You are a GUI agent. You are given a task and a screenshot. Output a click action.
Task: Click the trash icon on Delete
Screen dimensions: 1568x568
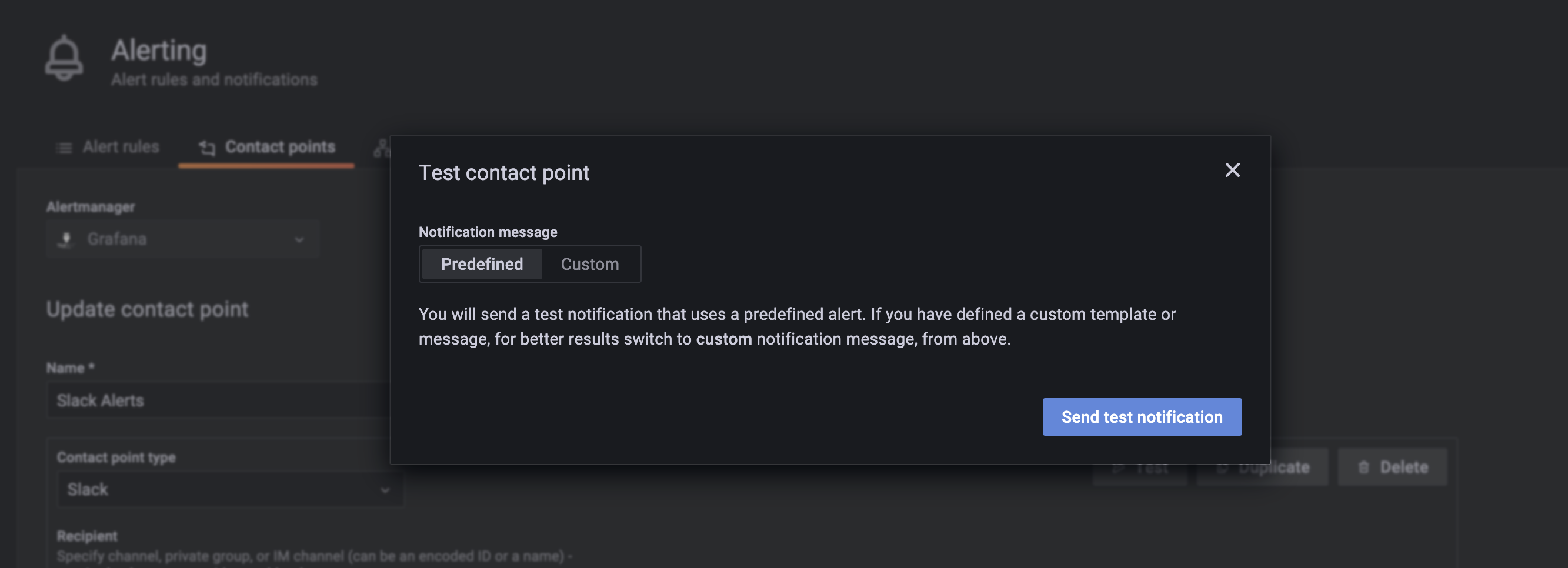click(x=1363, y=467)
